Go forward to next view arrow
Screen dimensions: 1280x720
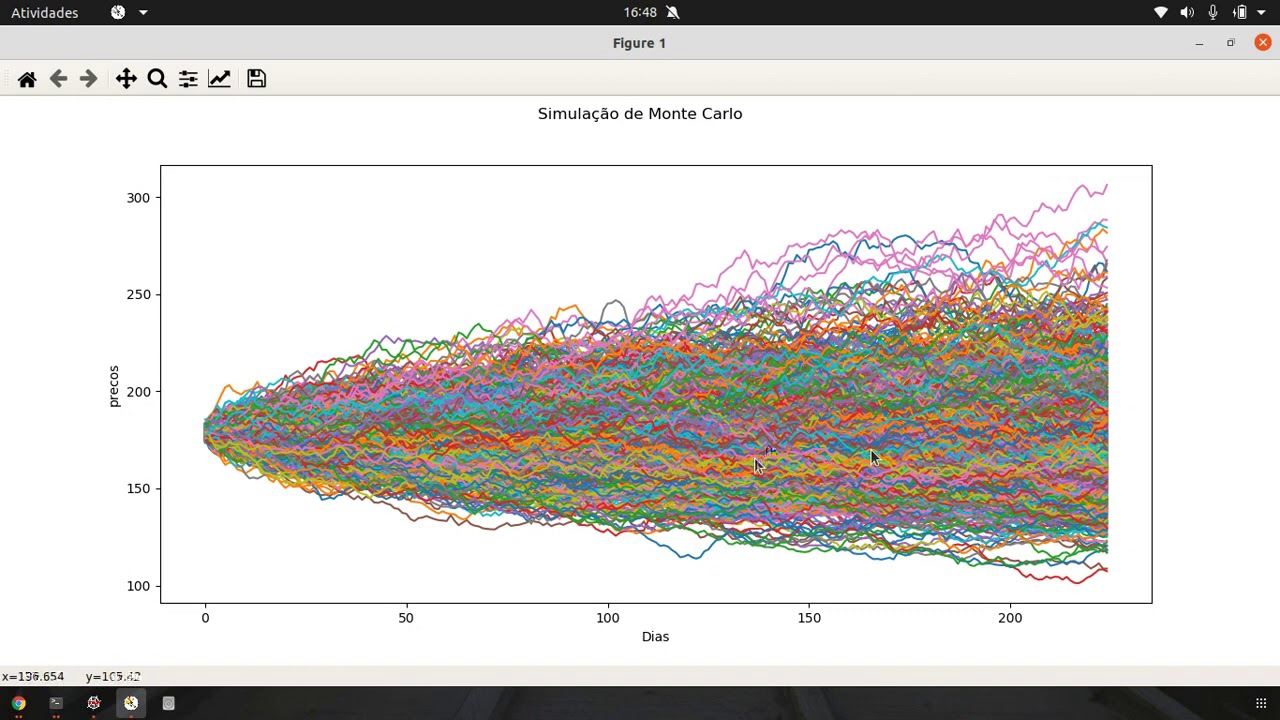[88, 79]
